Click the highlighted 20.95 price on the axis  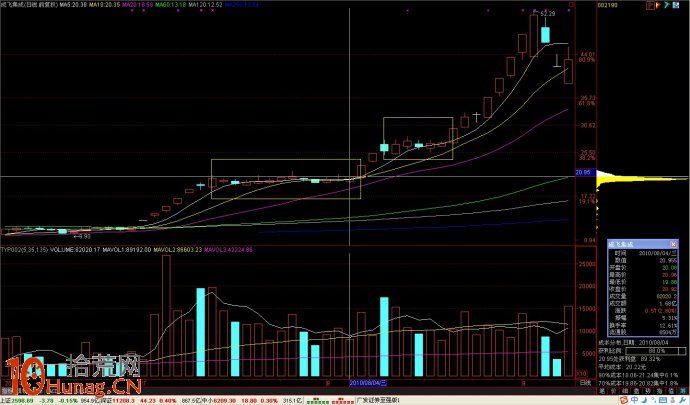tap(585, 173)
